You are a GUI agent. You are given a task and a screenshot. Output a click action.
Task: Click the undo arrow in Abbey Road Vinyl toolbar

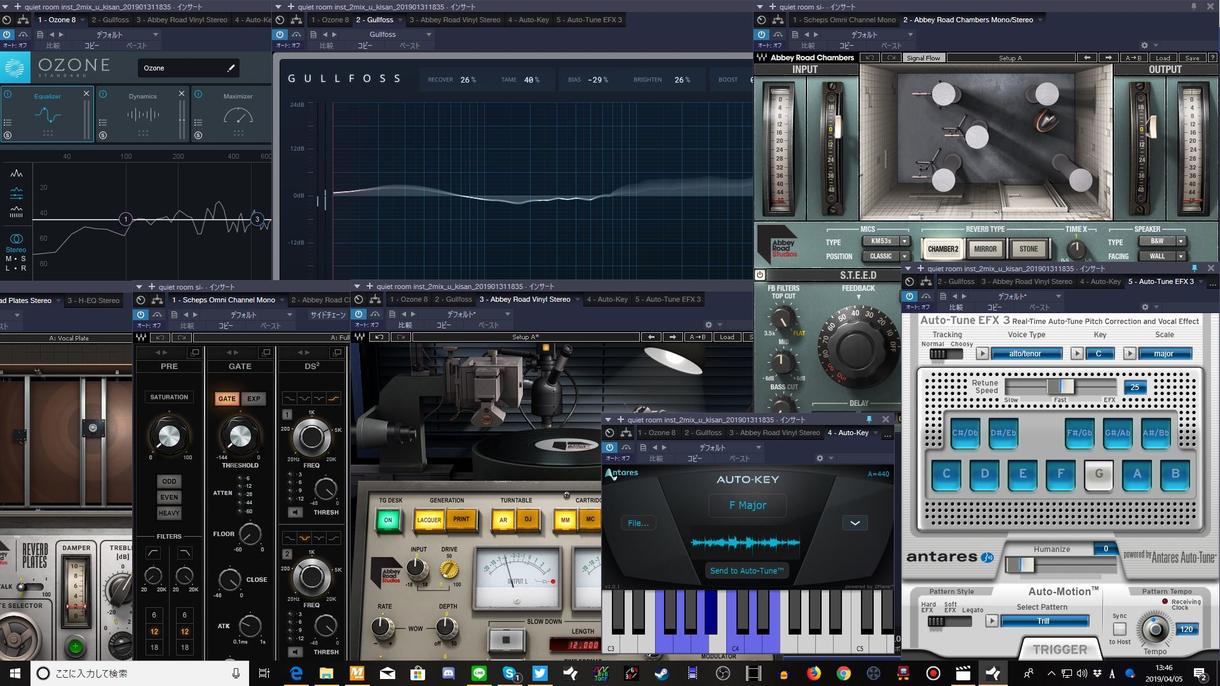[381, 337]
